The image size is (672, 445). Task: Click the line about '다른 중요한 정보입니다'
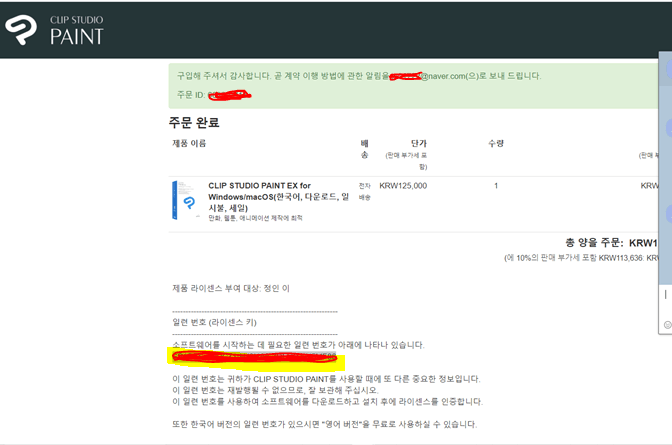point(326,379)
